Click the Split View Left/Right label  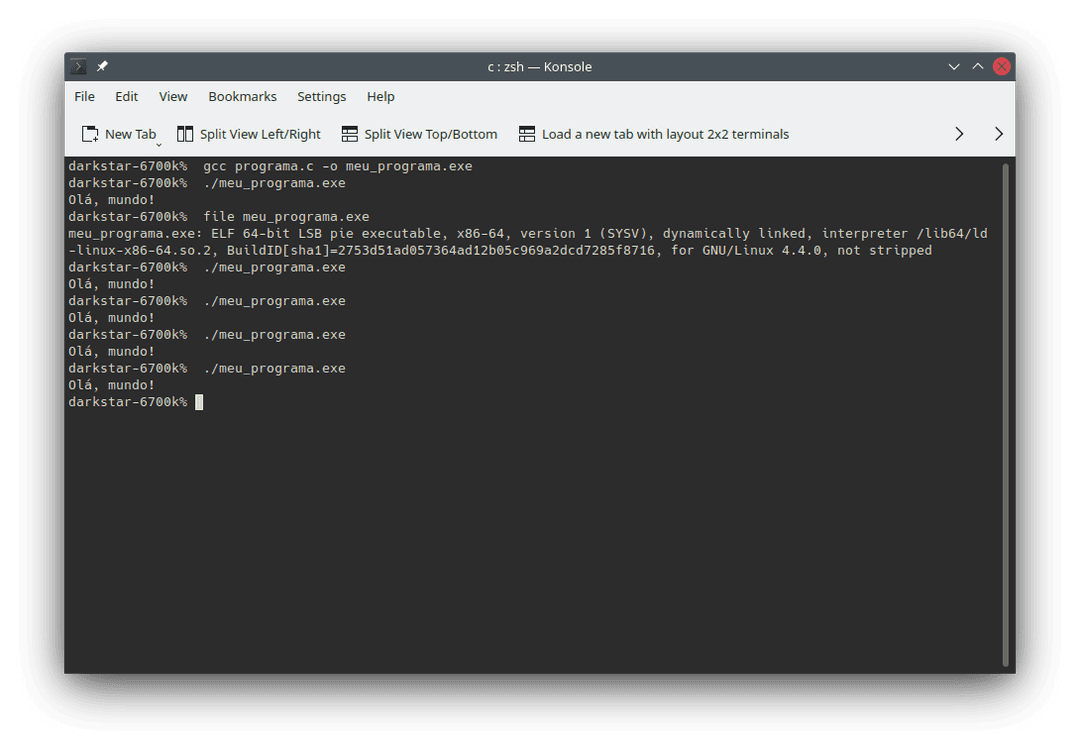pyautogui.click(x=260, y=133)
